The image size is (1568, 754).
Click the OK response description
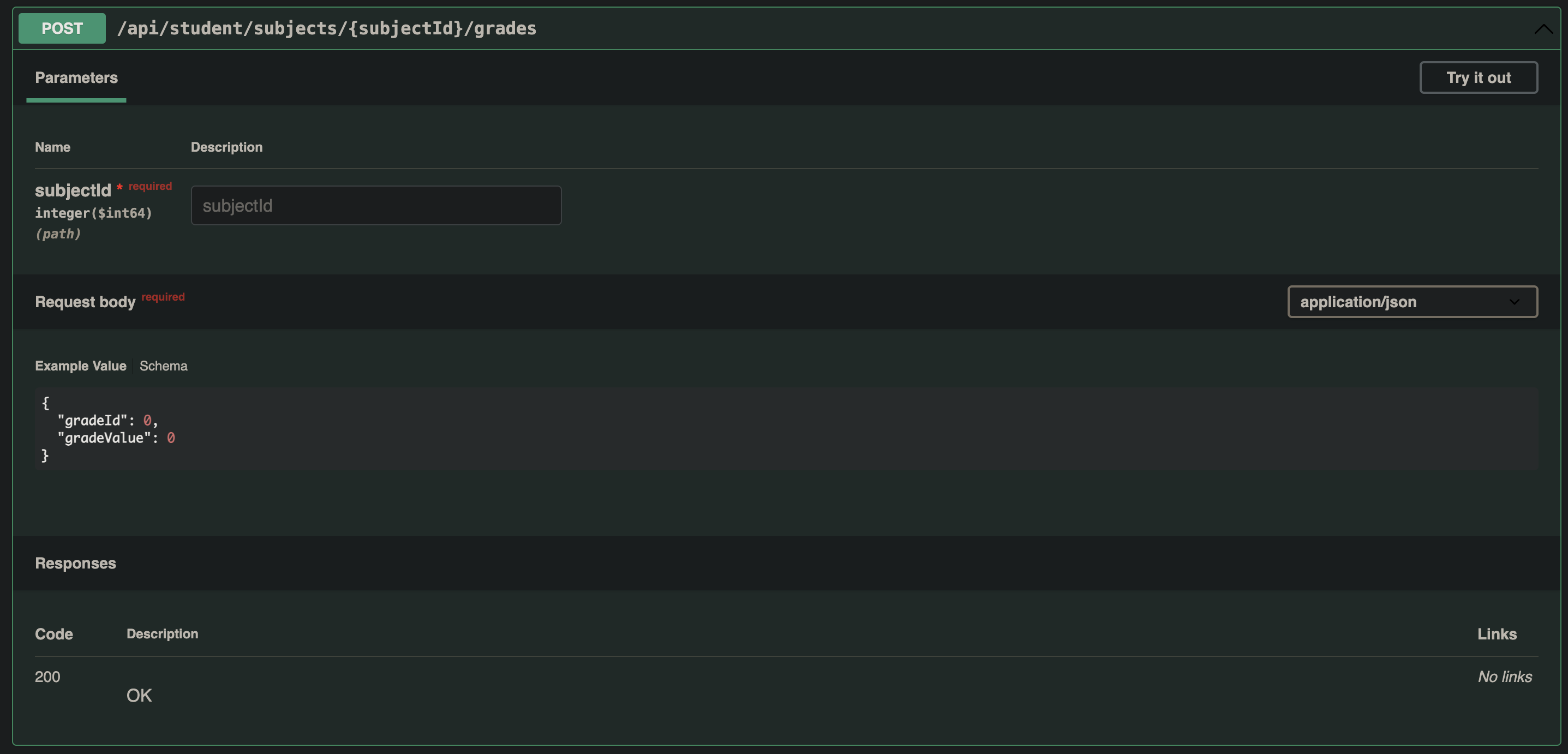(x=139, y=696)
